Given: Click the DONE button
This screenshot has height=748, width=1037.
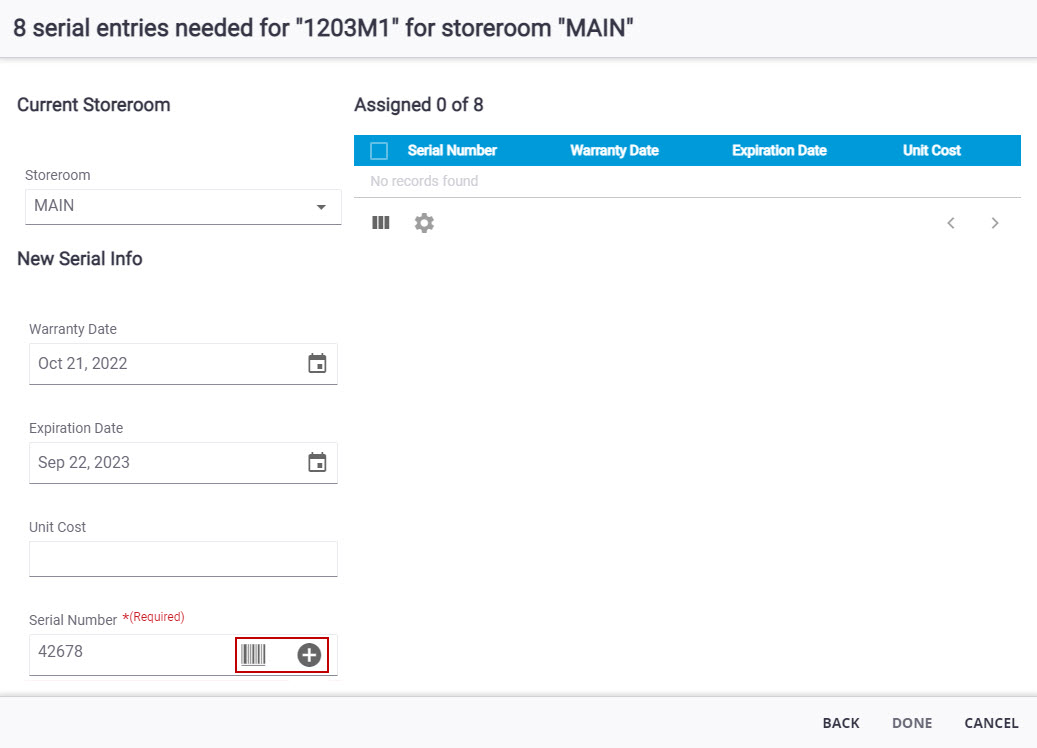Looking at the screenshot, I should pos(912,723).
